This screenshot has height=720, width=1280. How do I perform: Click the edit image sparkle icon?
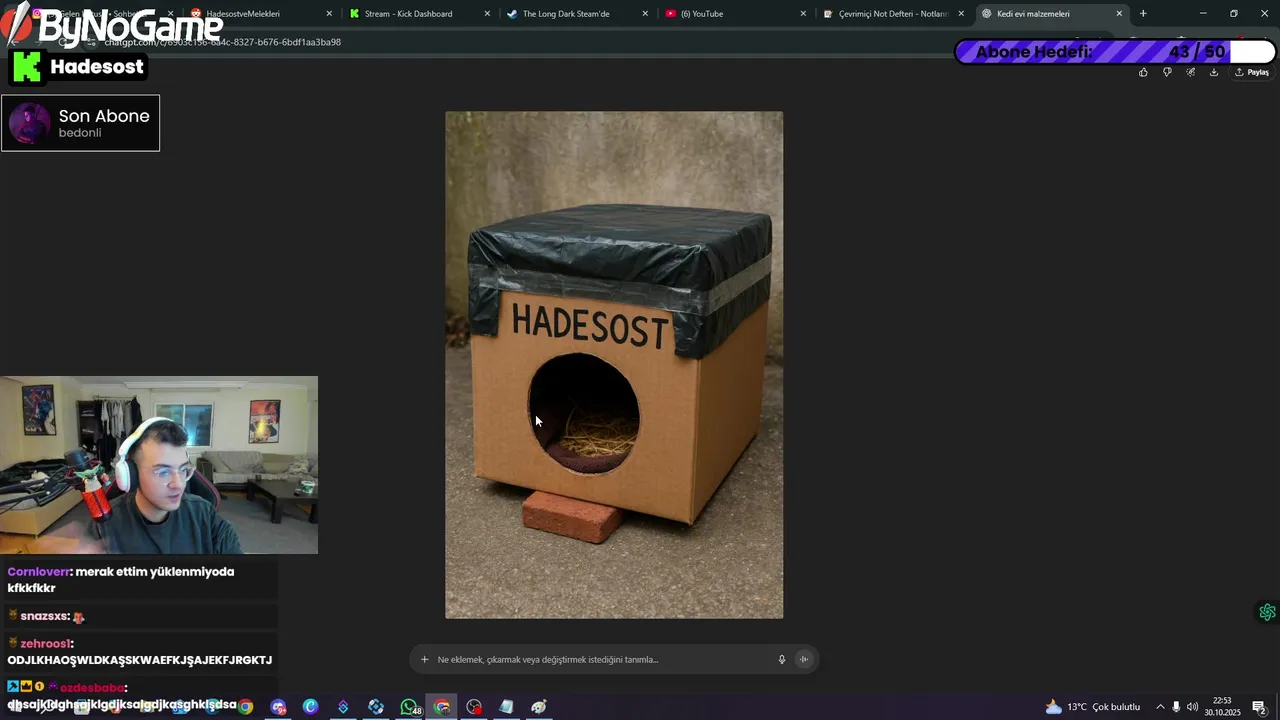point(1190,72)
